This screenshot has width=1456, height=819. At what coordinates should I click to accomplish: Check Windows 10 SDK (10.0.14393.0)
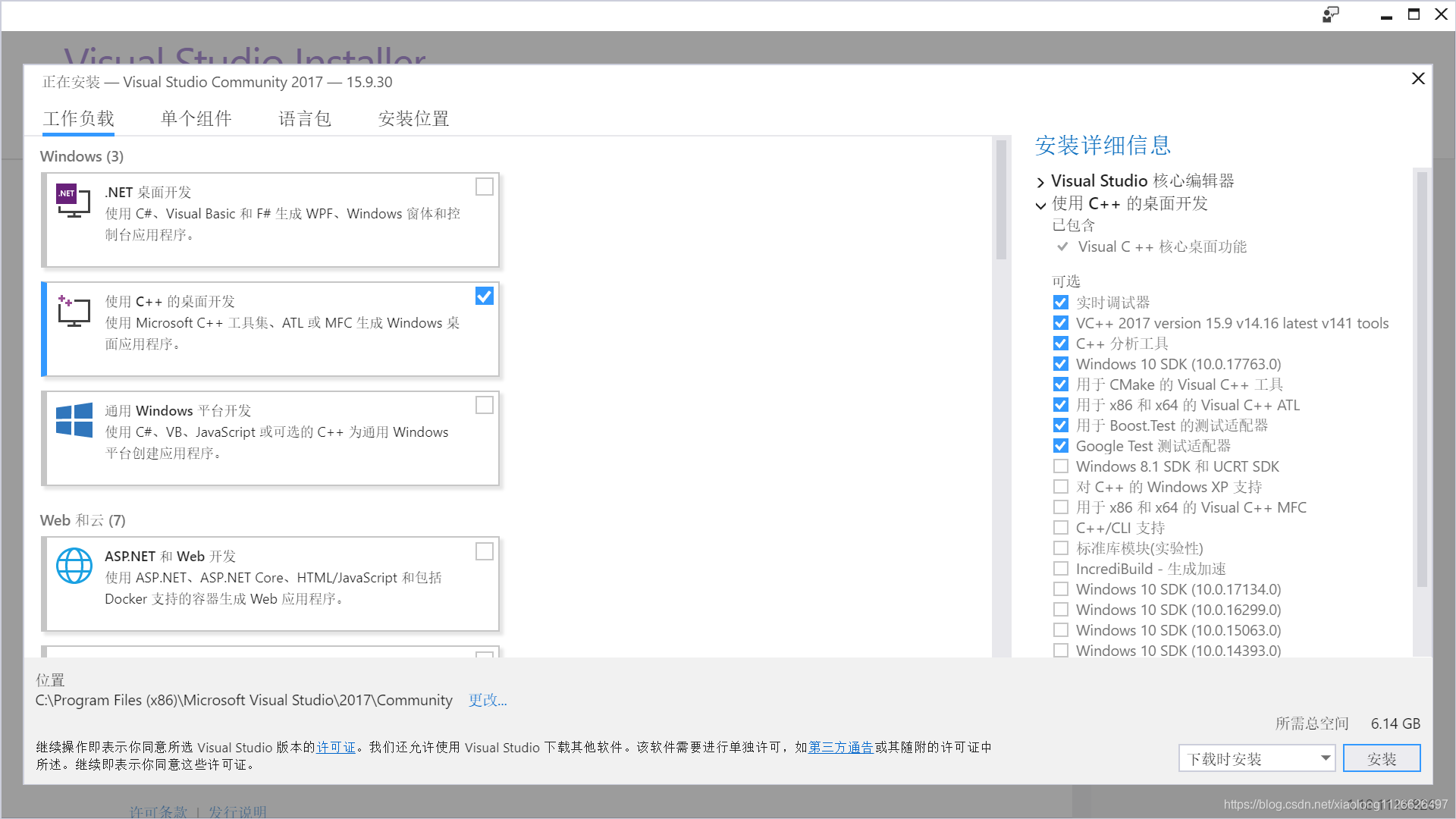pos(1061,651)
